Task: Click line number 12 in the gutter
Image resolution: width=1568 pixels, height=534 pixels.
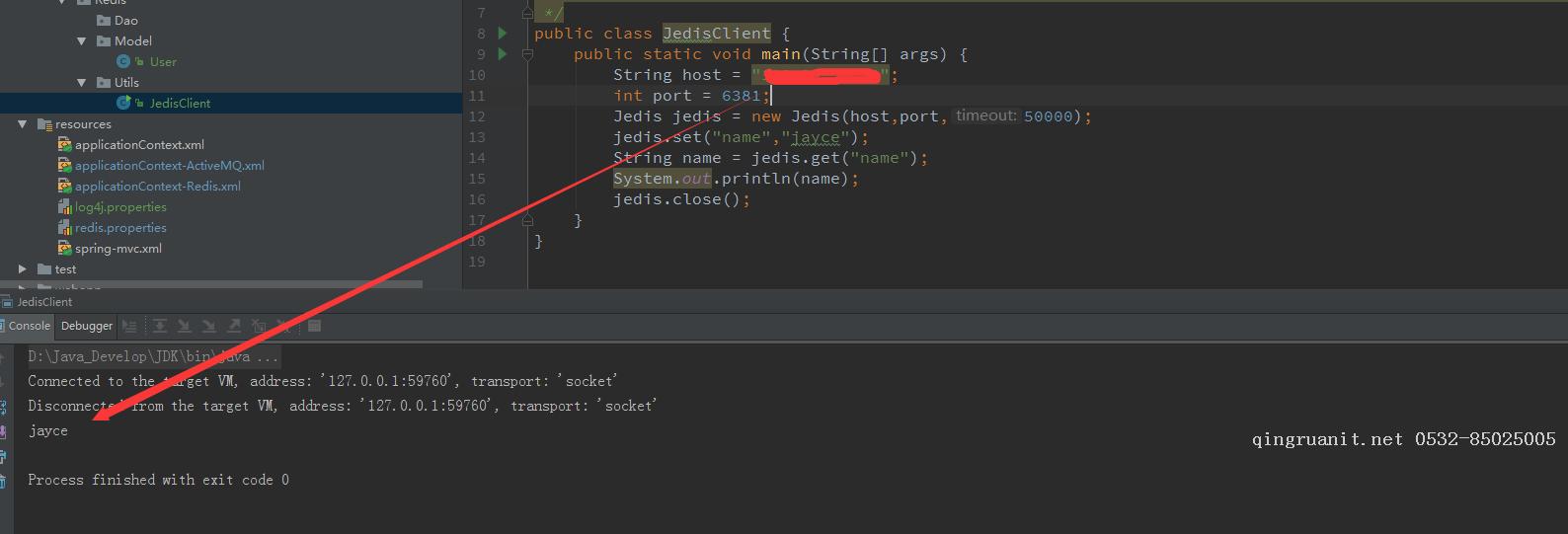Action: tap(477, 116)
